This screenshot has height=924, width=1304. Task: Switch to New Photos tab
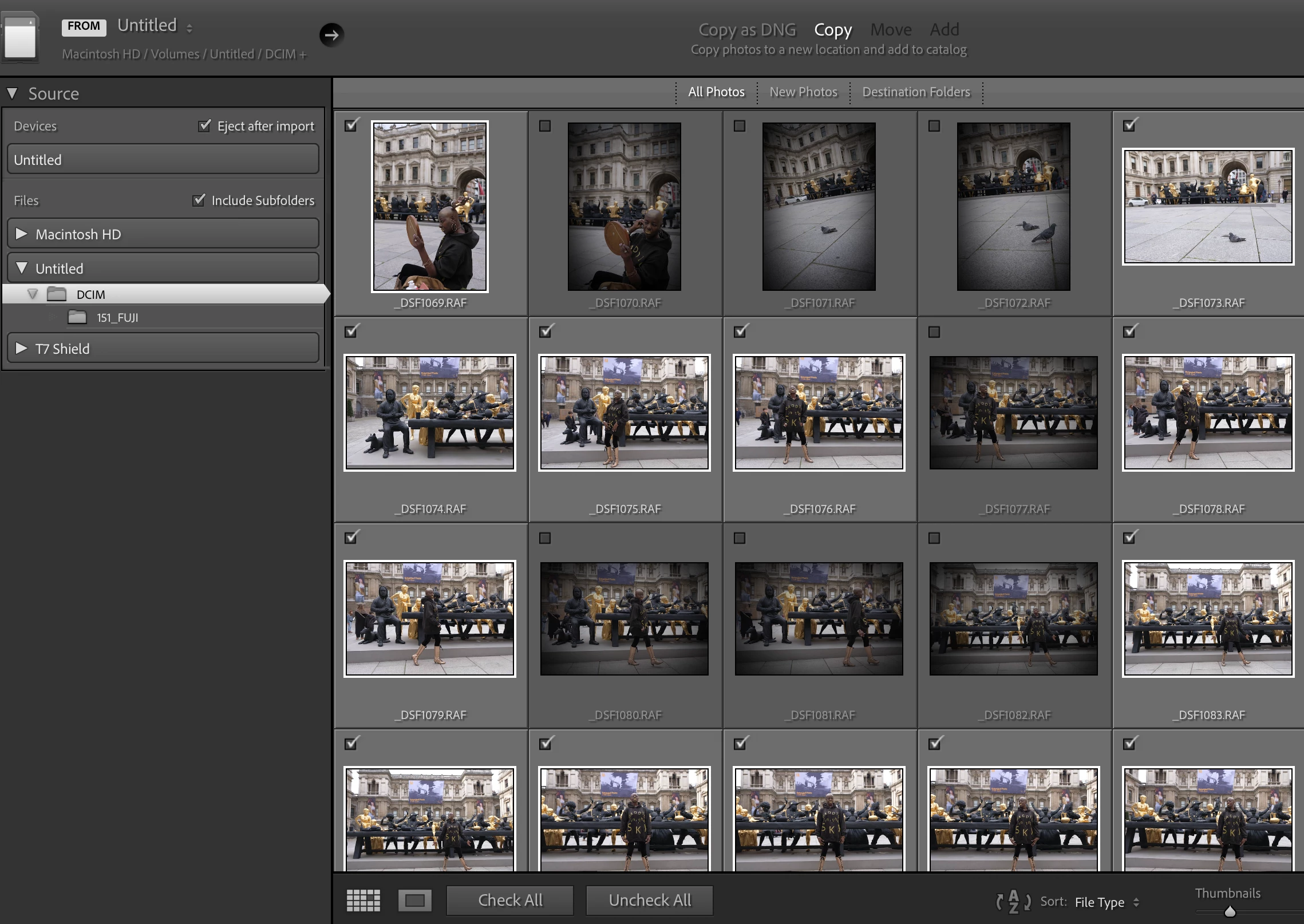[803, 92]
